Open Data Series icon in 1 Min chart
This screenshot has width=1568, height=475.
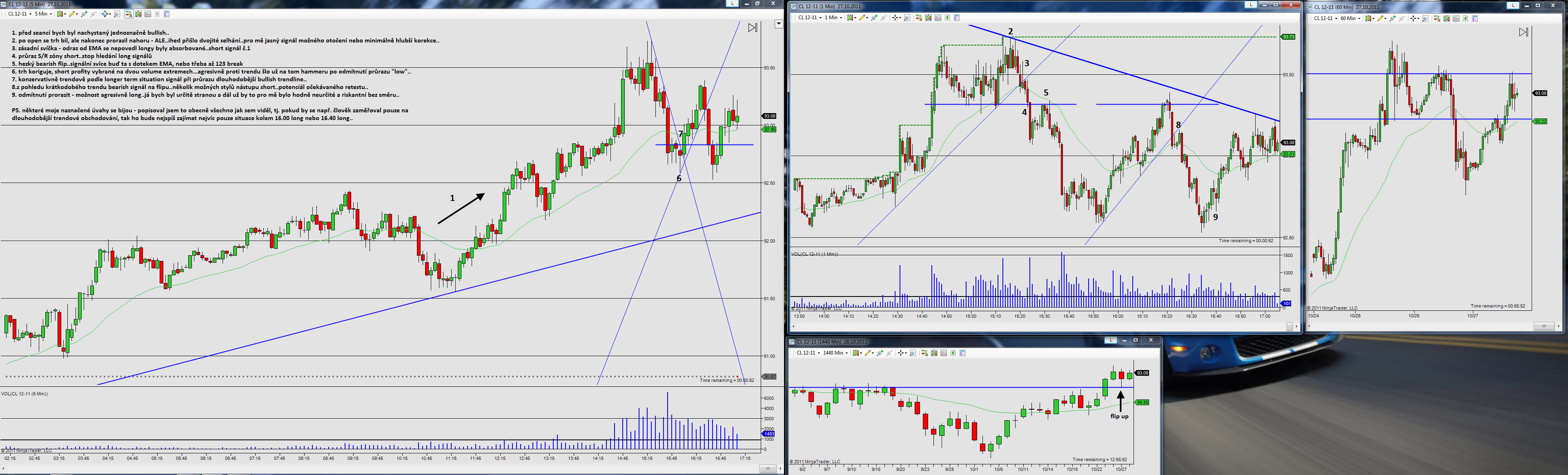(928, 18)
